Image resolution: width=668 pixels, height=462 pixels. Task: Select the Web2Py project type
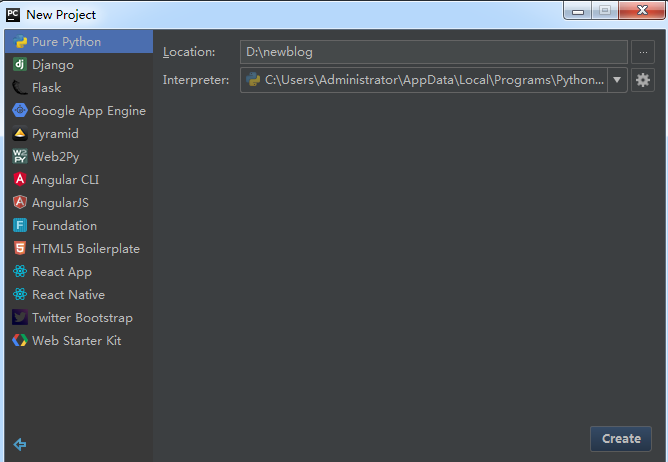click(x=55, y=157)
